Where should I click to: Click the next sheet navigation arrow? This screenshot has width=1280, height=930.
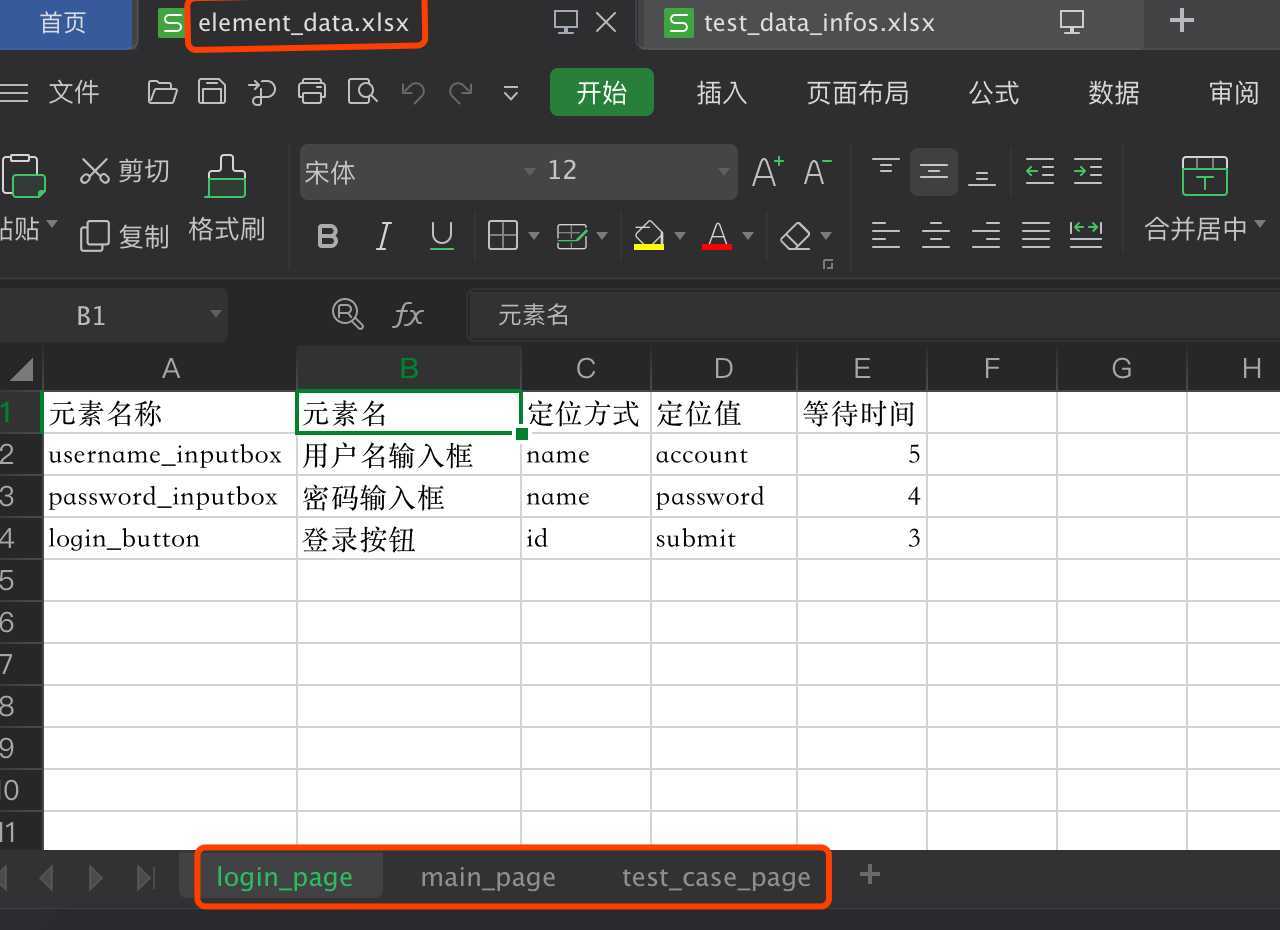coord(96,877)
